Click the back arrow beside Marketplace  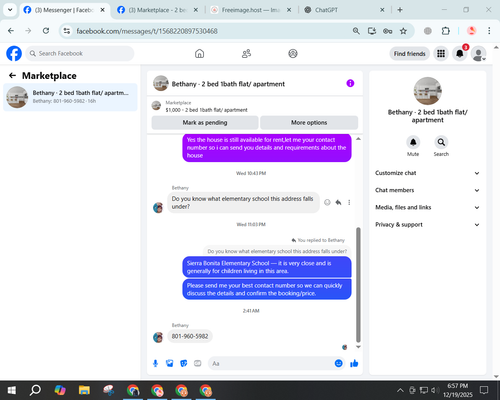pos(12,76)
